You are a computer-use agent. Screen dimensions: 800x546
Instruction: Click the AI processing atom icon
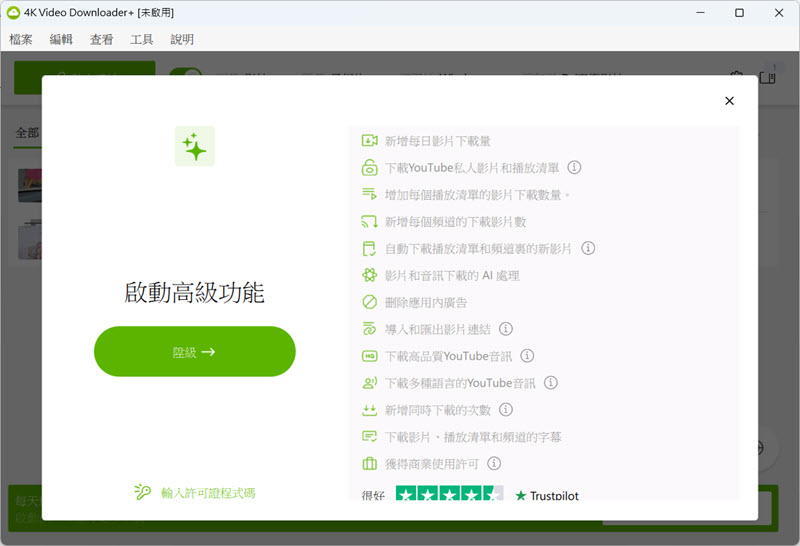369,275
